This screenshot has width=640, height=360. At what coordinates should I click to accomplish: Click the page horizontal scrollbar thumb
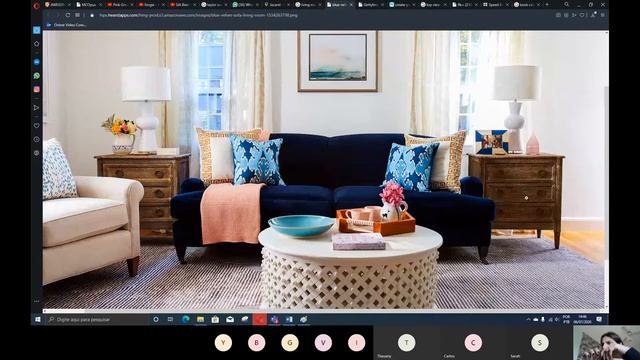tap(64, 311)
